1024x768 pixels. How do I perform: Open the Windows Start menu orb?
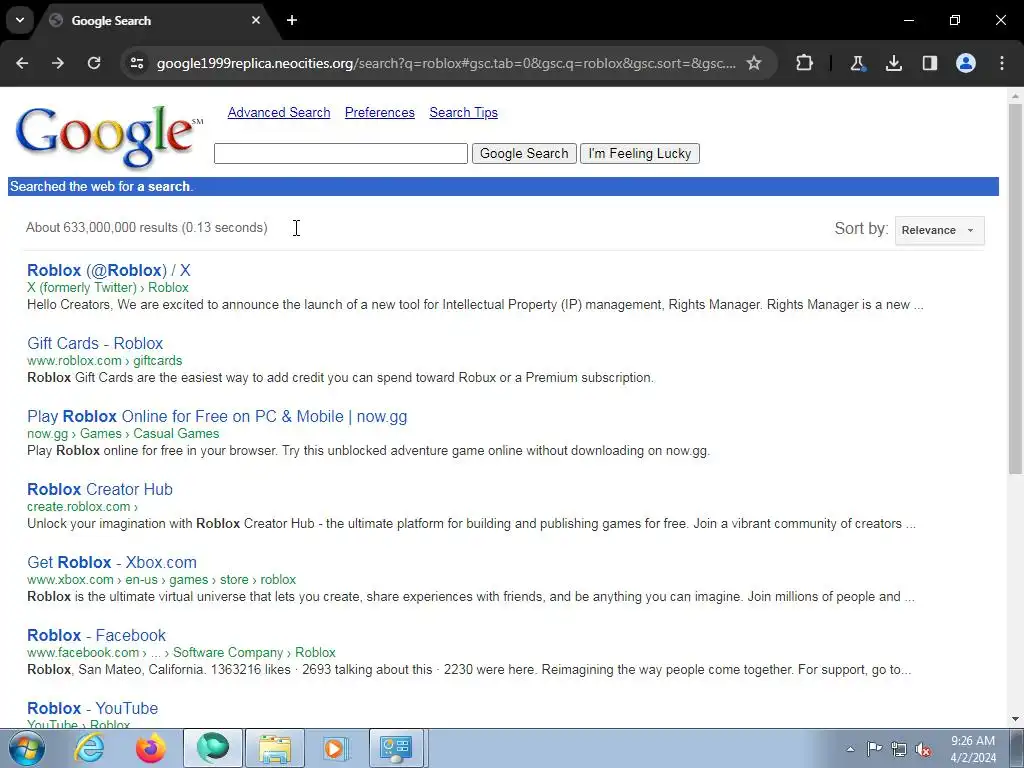27,748
